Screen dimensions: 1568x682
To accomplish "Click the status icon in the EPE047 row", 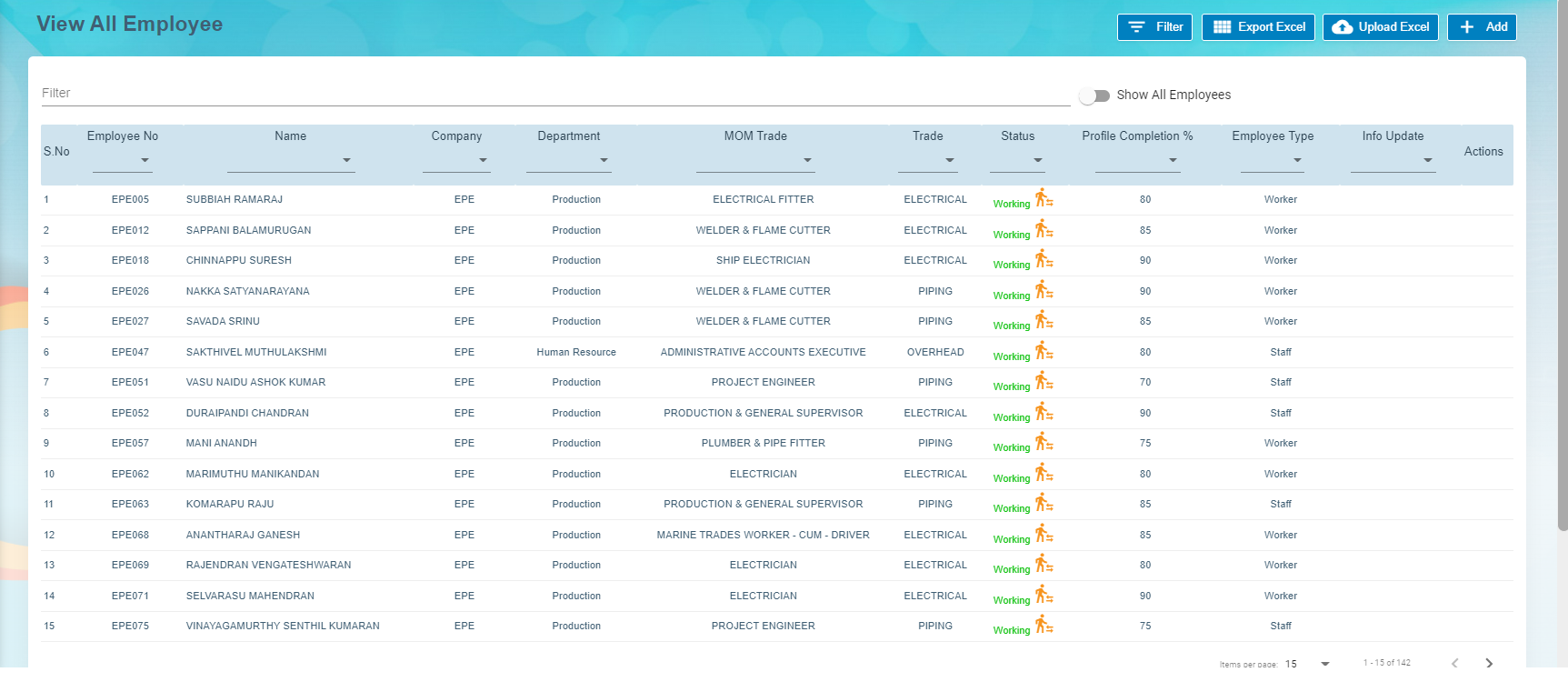I will [1044, 351].
